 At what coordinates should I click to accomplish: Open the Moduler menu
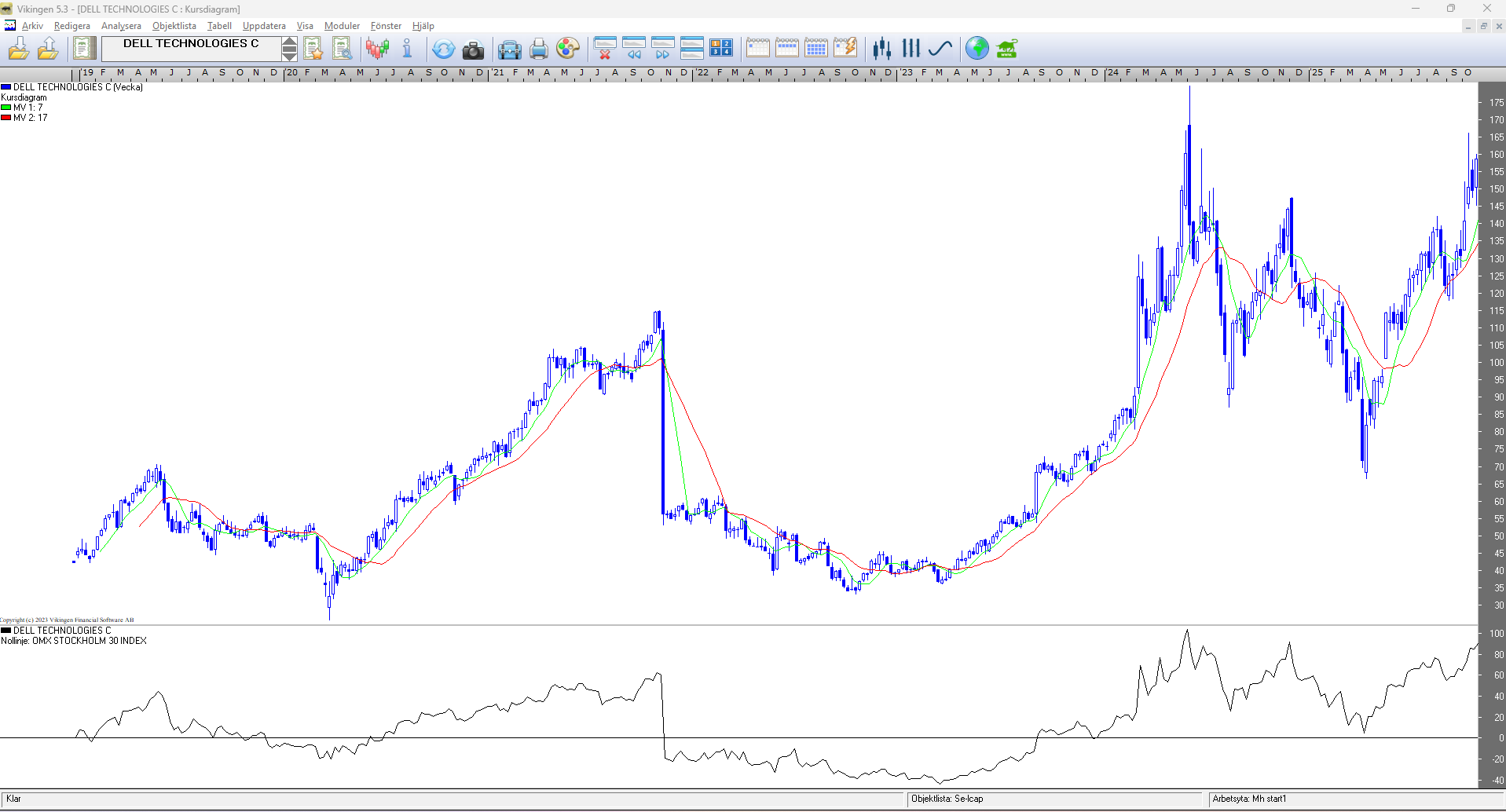click(342, 26)
